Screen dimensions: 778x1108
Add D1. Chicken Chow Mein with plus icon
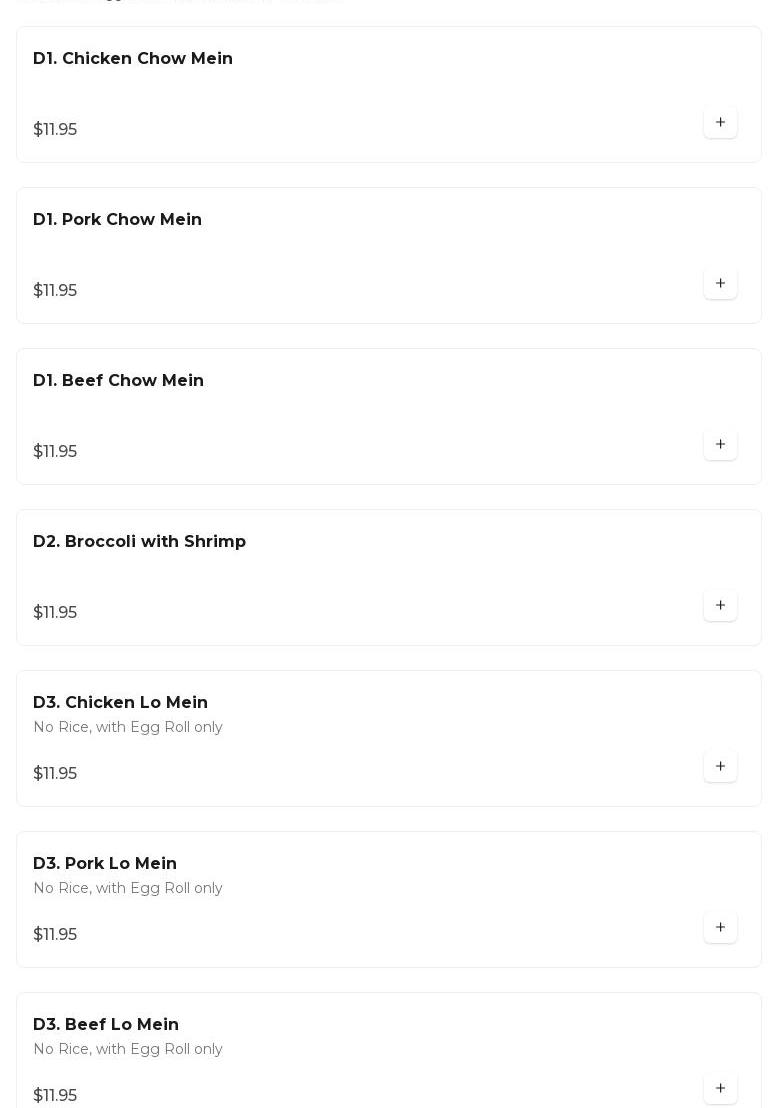[720, 123]
